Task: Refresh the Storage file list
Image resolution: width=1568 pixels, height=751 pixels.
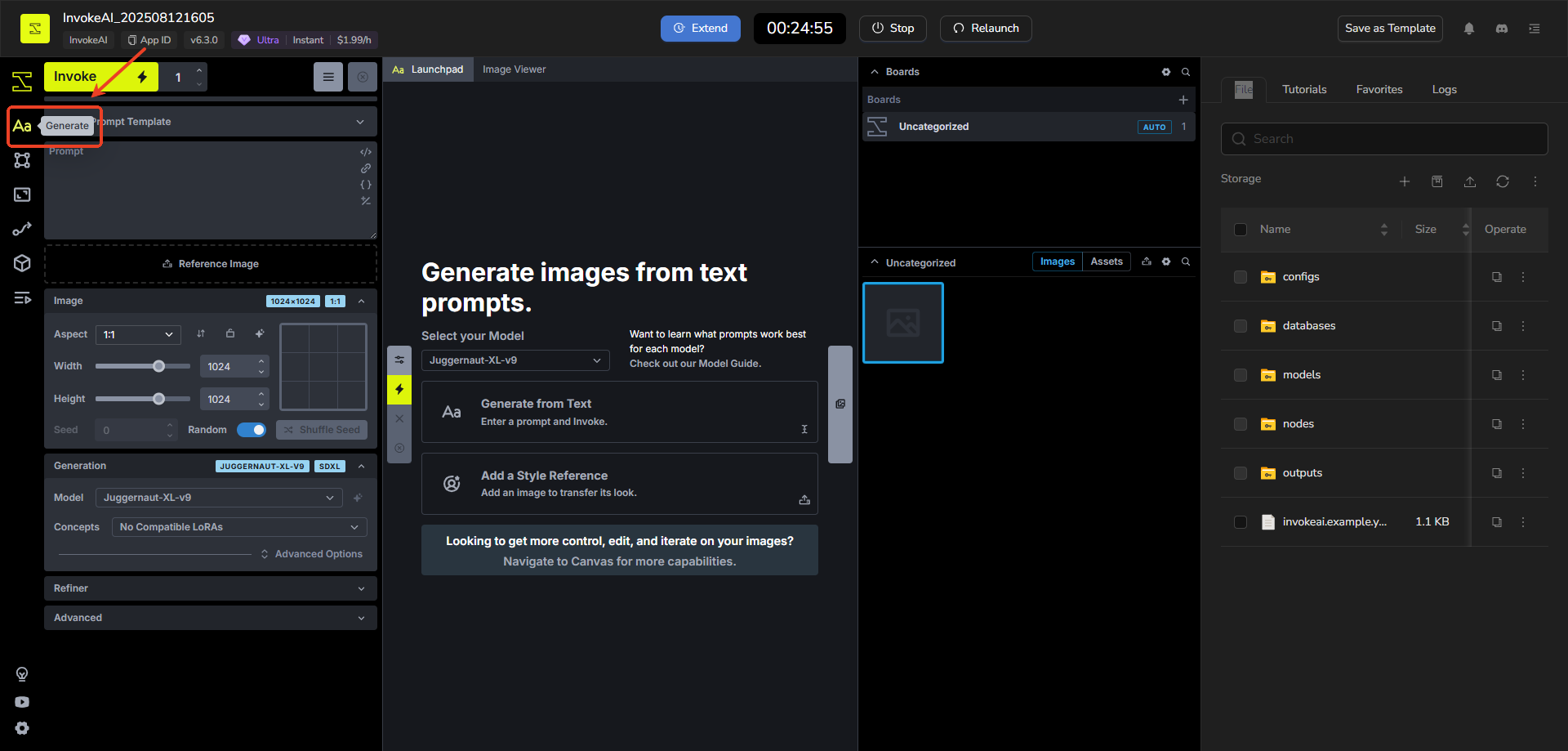Action: (1503, 181)
